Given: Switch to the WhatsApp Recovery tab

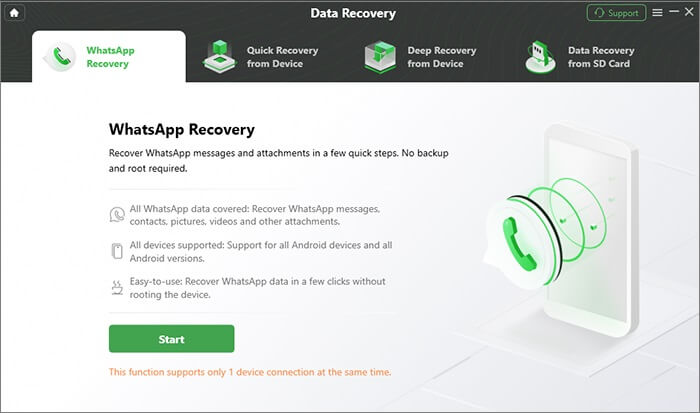Looking at the screenshot, I should 109,57.
